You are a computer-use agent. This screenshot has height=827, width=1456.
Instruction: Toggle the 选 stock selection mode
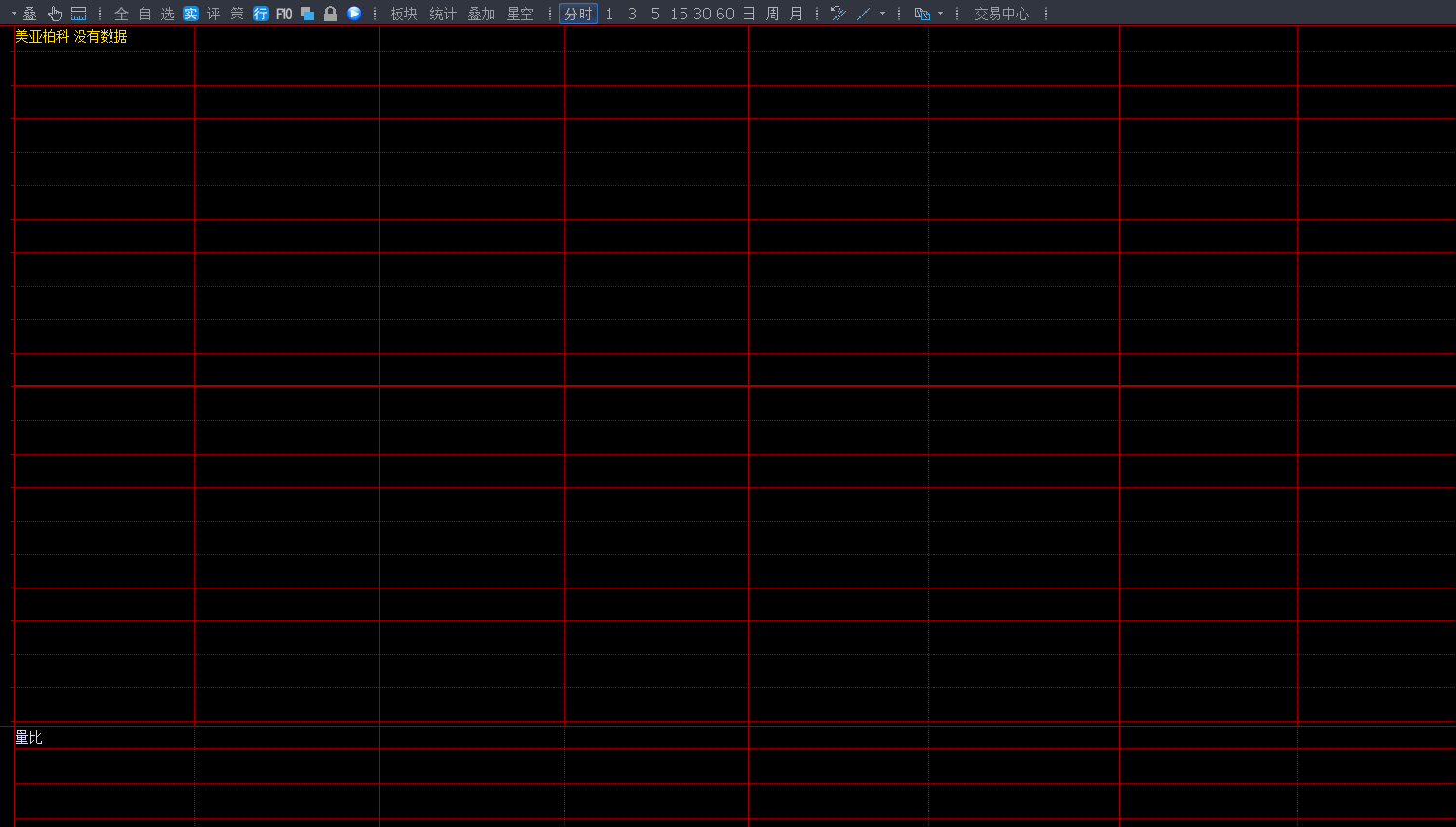coord(166,14)
